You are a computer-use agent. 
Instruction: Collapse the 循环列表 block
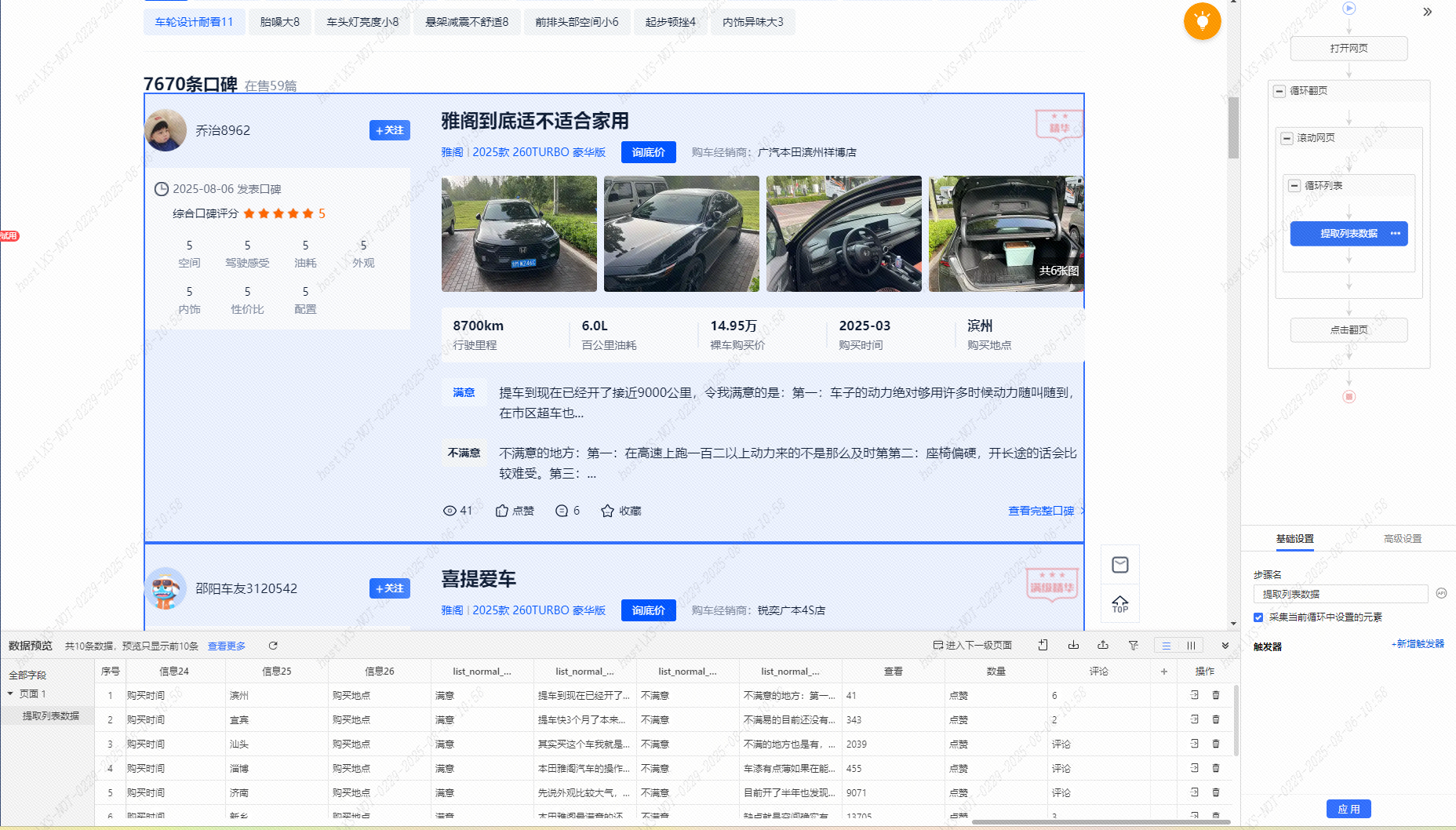coord(1294,186)
